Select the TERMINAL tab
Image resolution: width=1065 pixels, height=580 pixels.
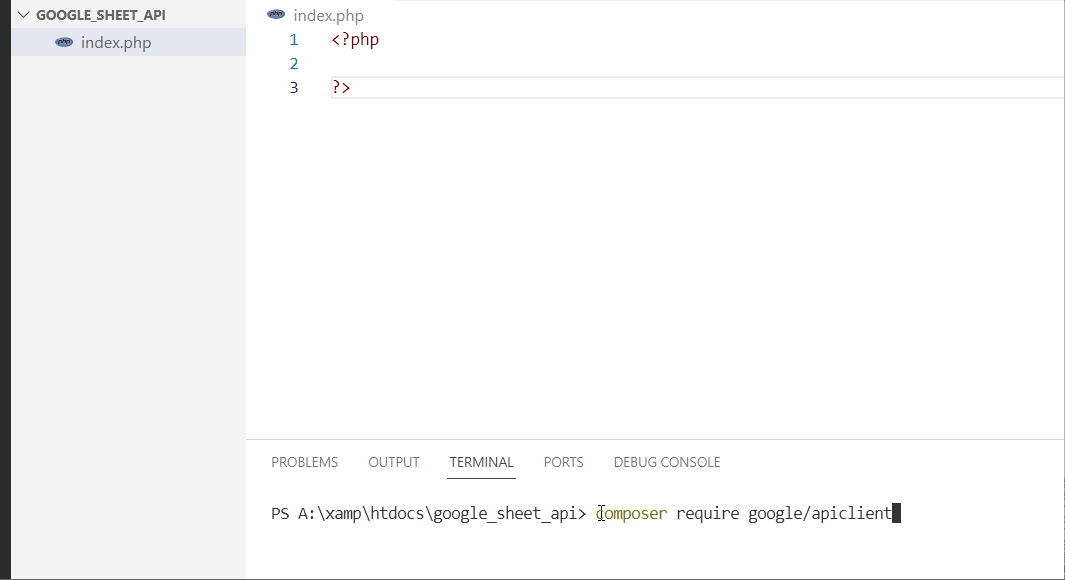click(481, 462)
